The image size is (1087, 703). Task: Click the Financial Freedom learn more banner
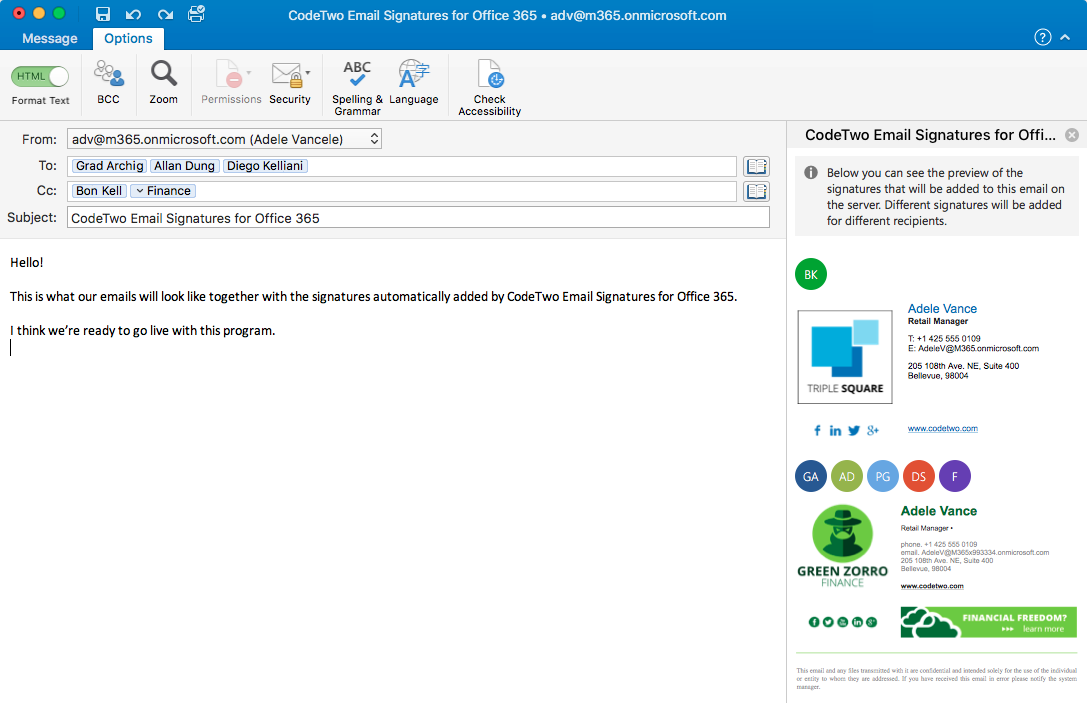point(989,622)
